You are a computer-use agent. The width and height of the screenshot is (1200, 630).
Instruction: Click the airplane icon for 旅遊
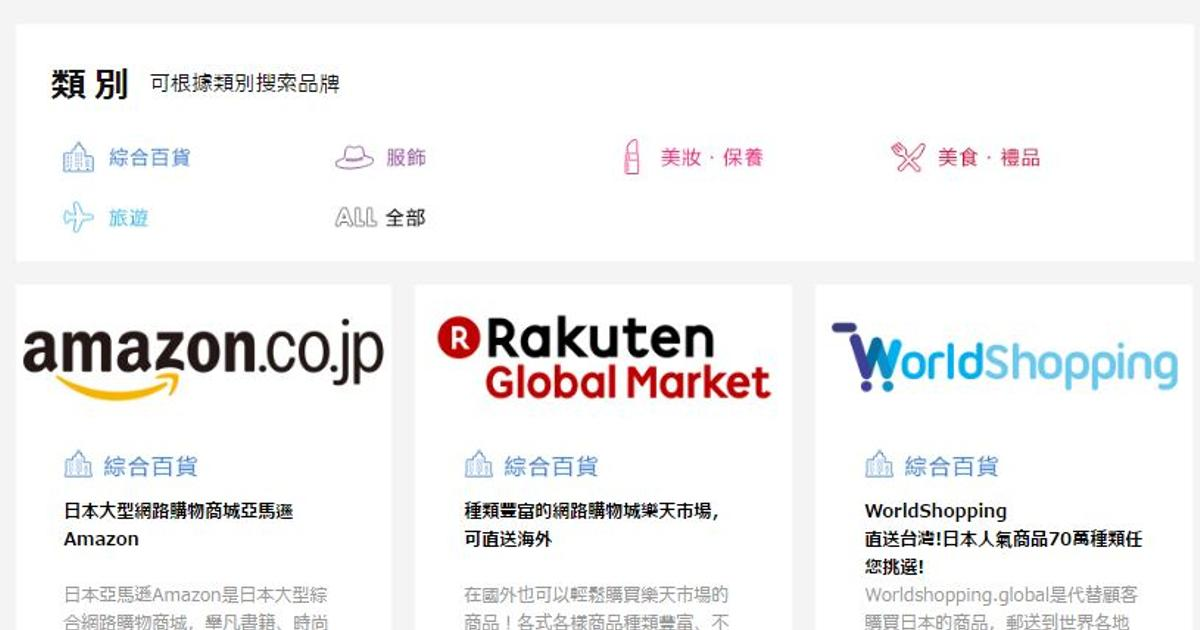pyautogui.click(x=78, y=217)
